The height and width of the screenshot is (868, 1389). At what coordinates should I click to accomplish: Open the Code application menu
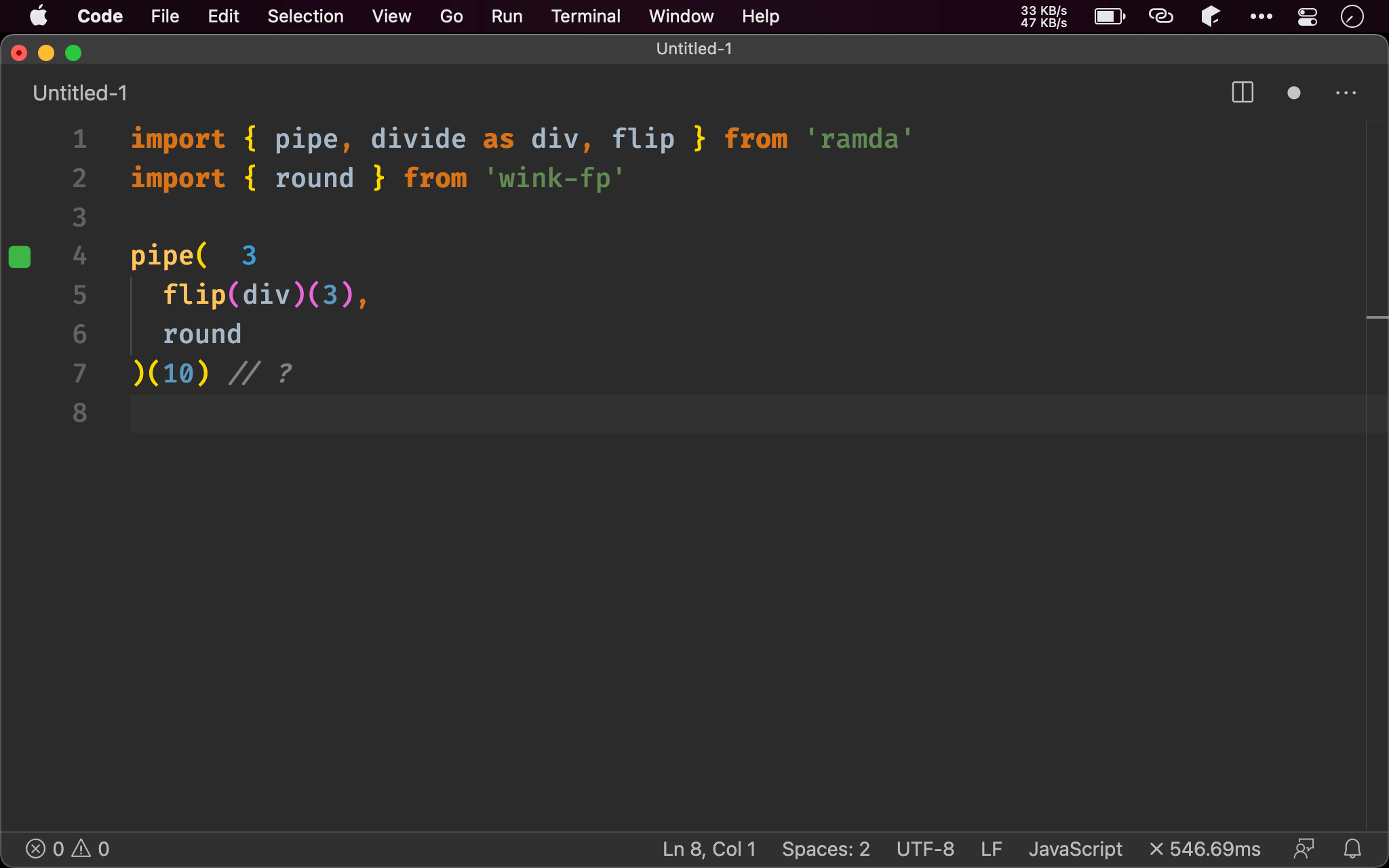pos(100,16)
